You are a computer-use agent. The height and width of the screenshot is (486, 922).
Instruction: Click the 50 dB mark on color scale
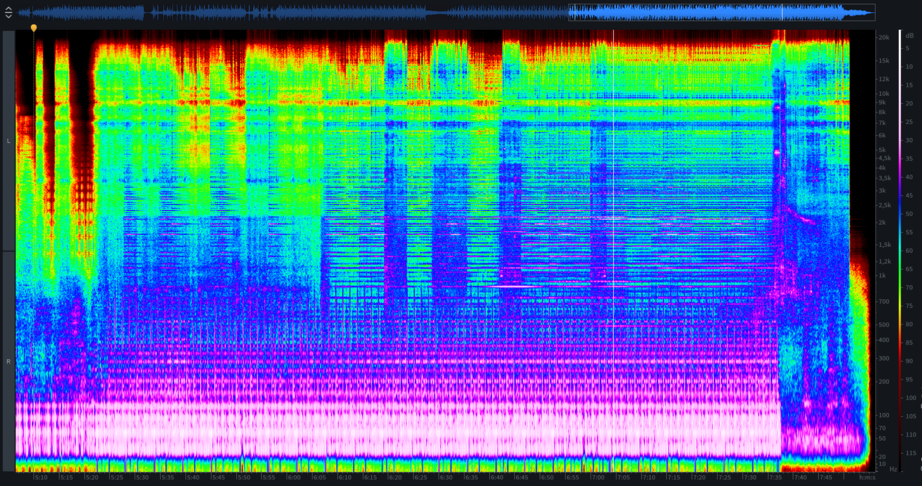coord(909,214)
